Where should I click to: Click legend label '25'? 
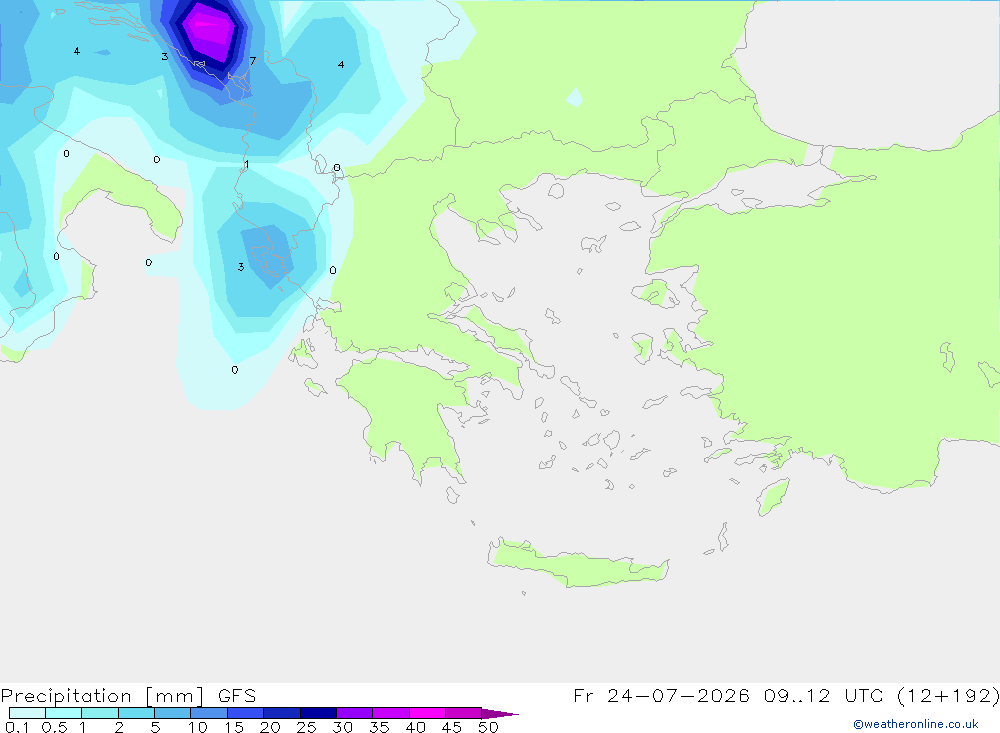point(306,727)
